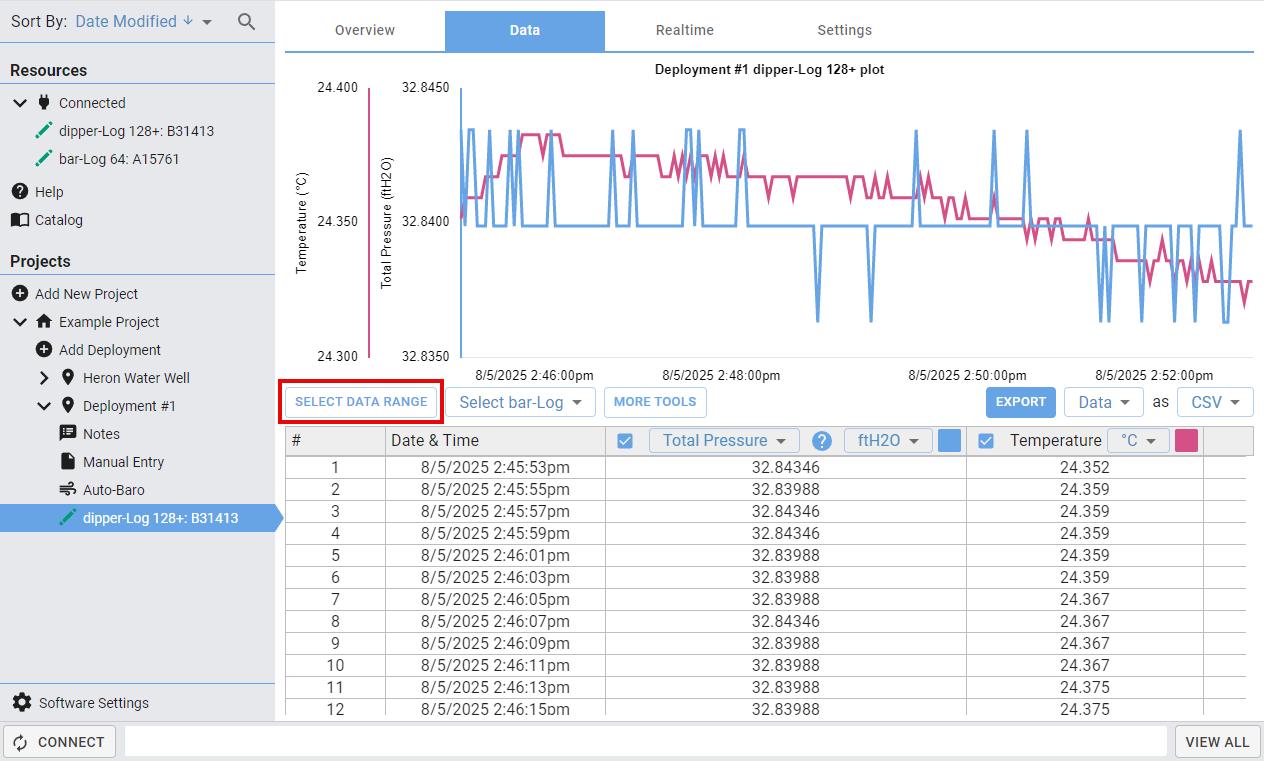Open Notes under Deployment #1
Screen dimensions: 1264x761
pos(101,434)
